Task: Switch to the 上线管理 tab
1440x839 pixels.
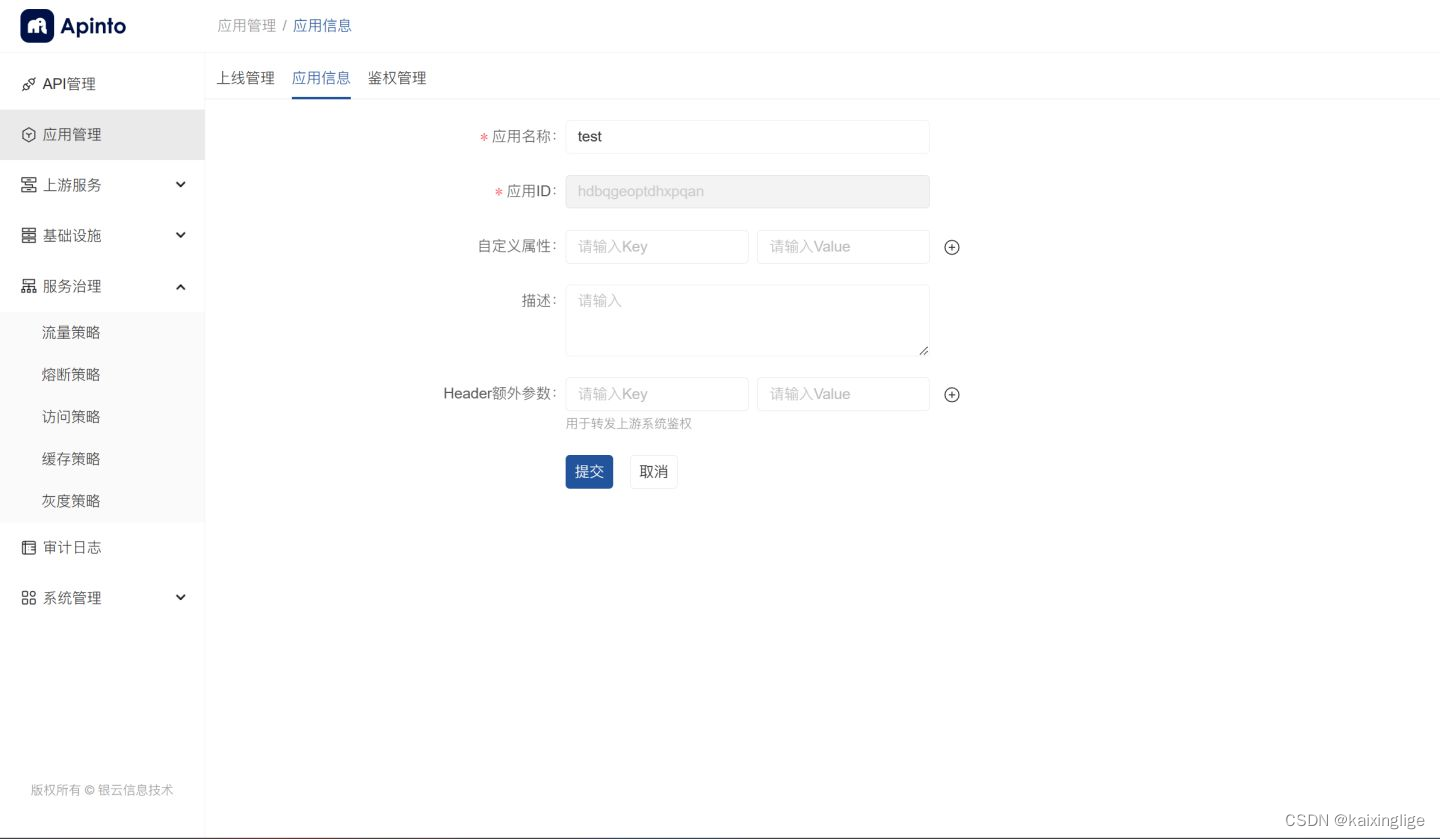Action: [x=245, y=78]
